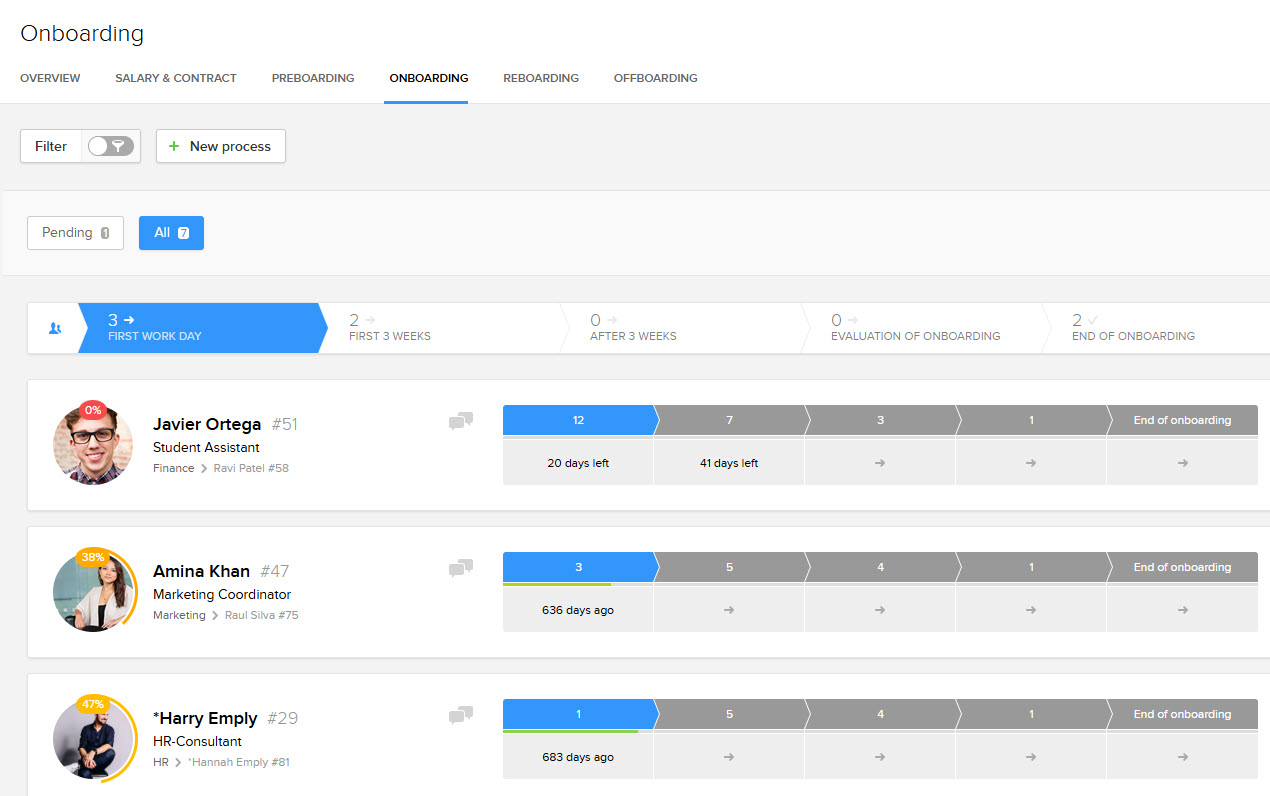Click the arrow in Javier's After 3 Weeks cell

[x=879, y=462]
